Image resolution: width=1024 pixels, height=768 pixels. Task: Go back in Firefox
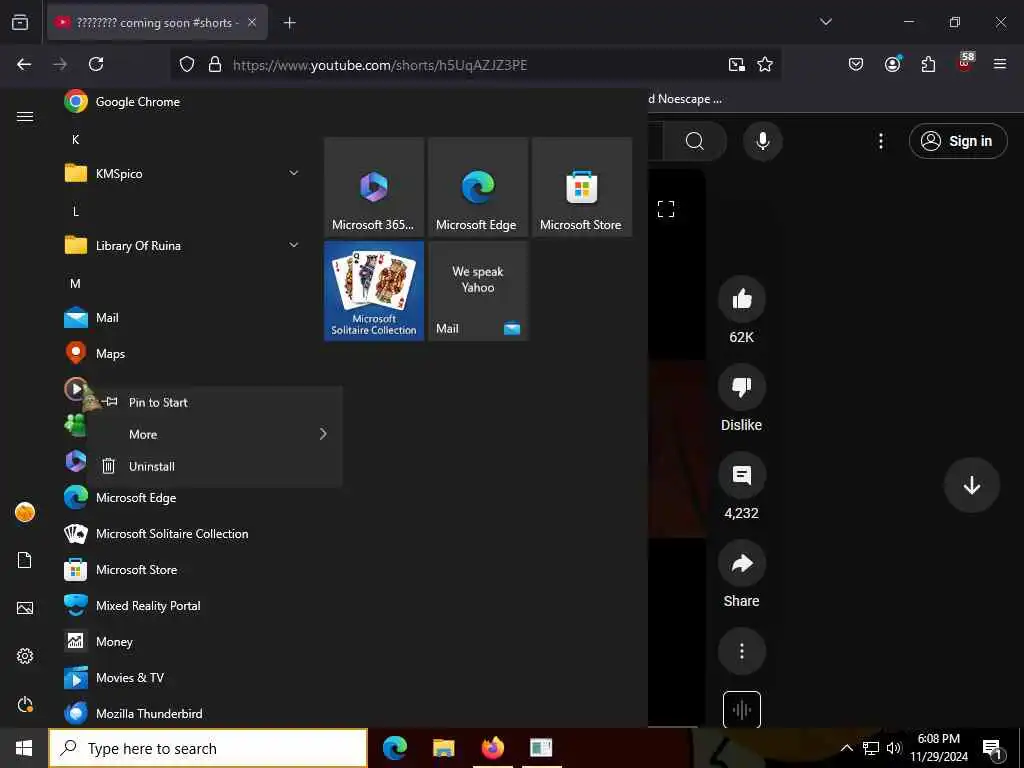click(x=24, y=64)
